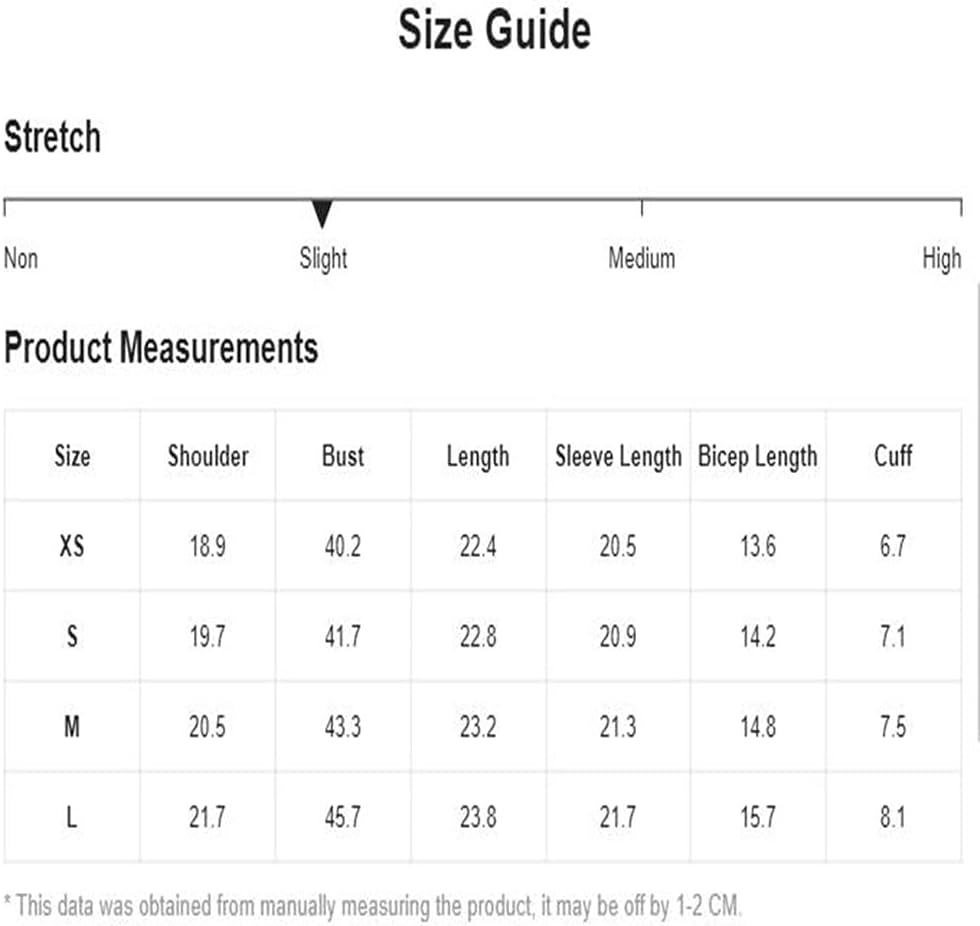980x926 pixels.
Task: Click the Size column header
Action: (x=72, y=456)
